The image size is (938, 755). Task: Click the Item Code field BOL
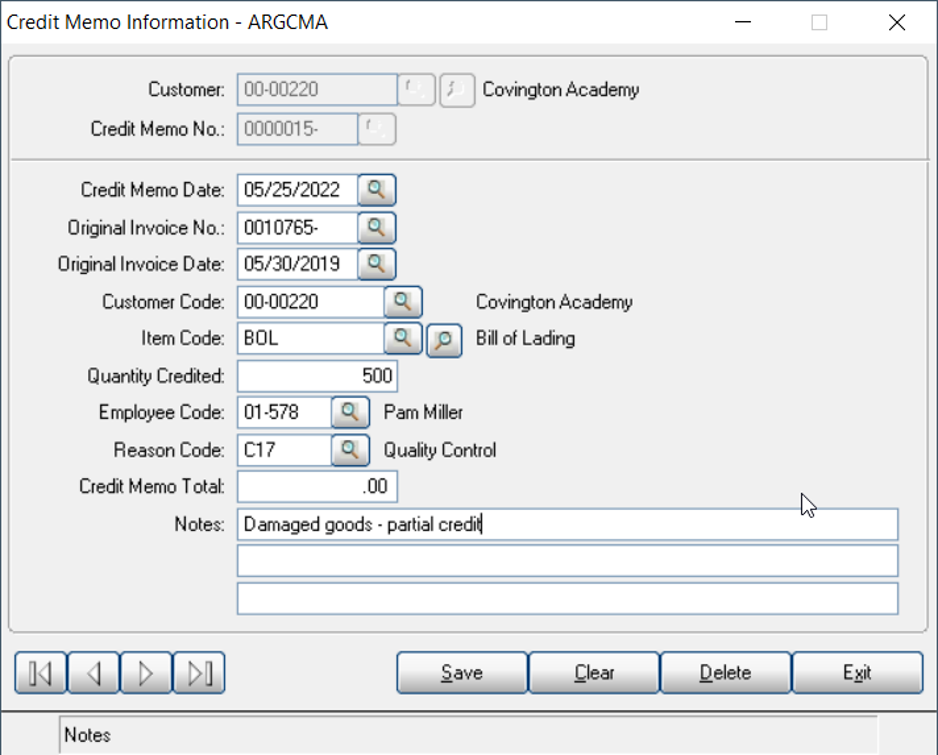(x=310, y=339)
